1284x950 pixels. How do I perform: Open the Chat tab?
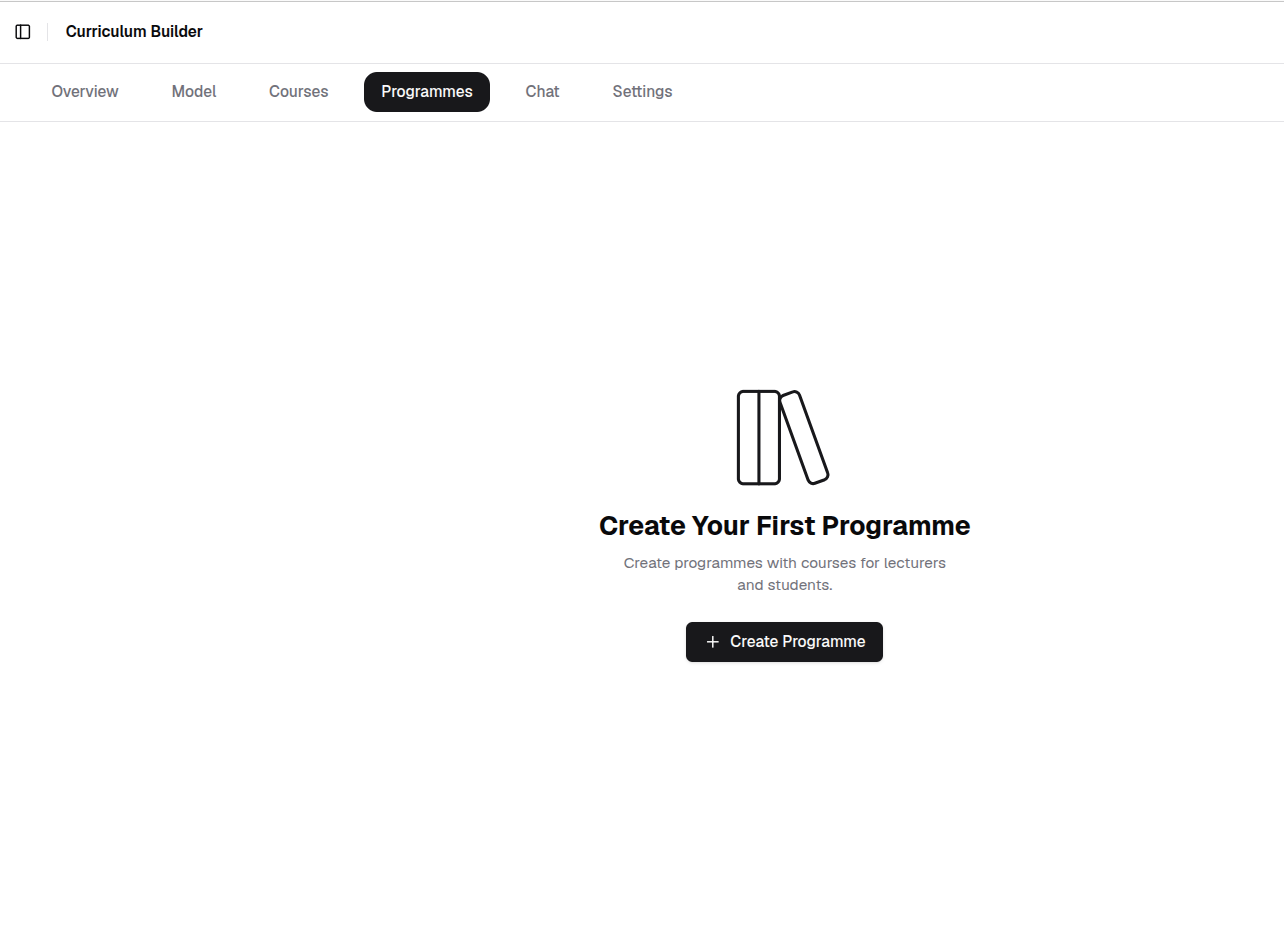coord(542,92)
